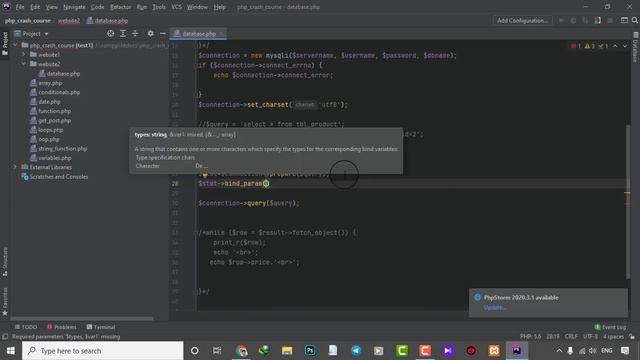
Task: Open the File menu
Action: (x=20, y=7)
